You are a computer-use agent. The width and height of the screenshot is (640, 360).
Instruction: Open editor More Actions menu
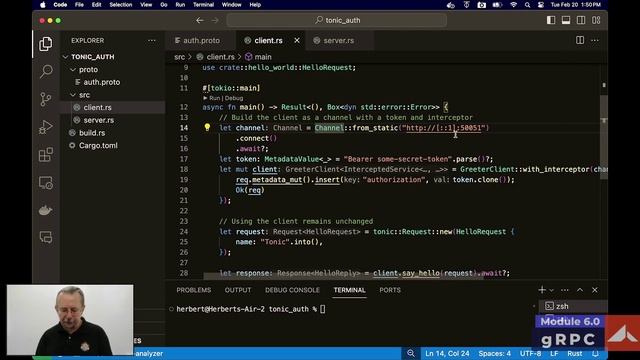tap(595, 40)
